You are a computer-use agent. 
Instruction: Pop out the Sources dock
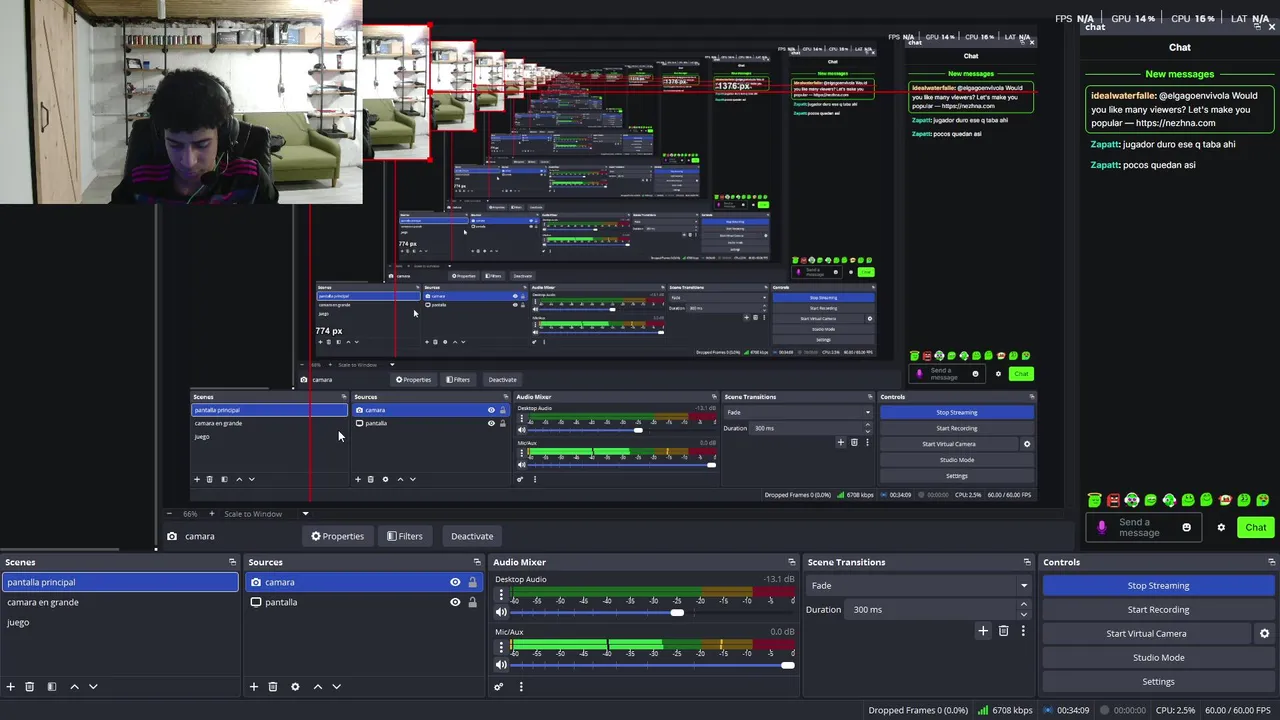[477, 562]
